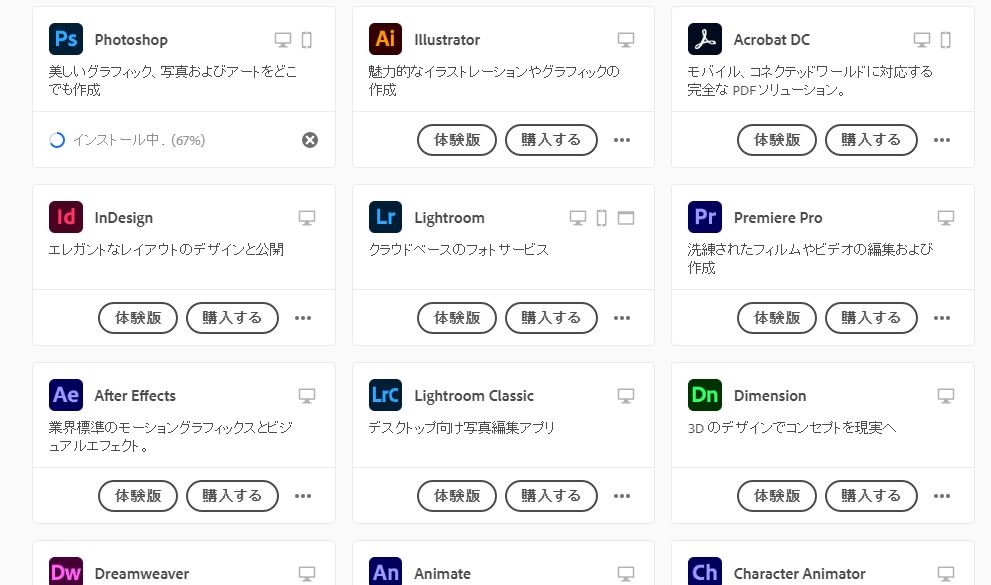Buy Premiere Pro using the 購入する button
991x585 pixels.
(871, 318)
